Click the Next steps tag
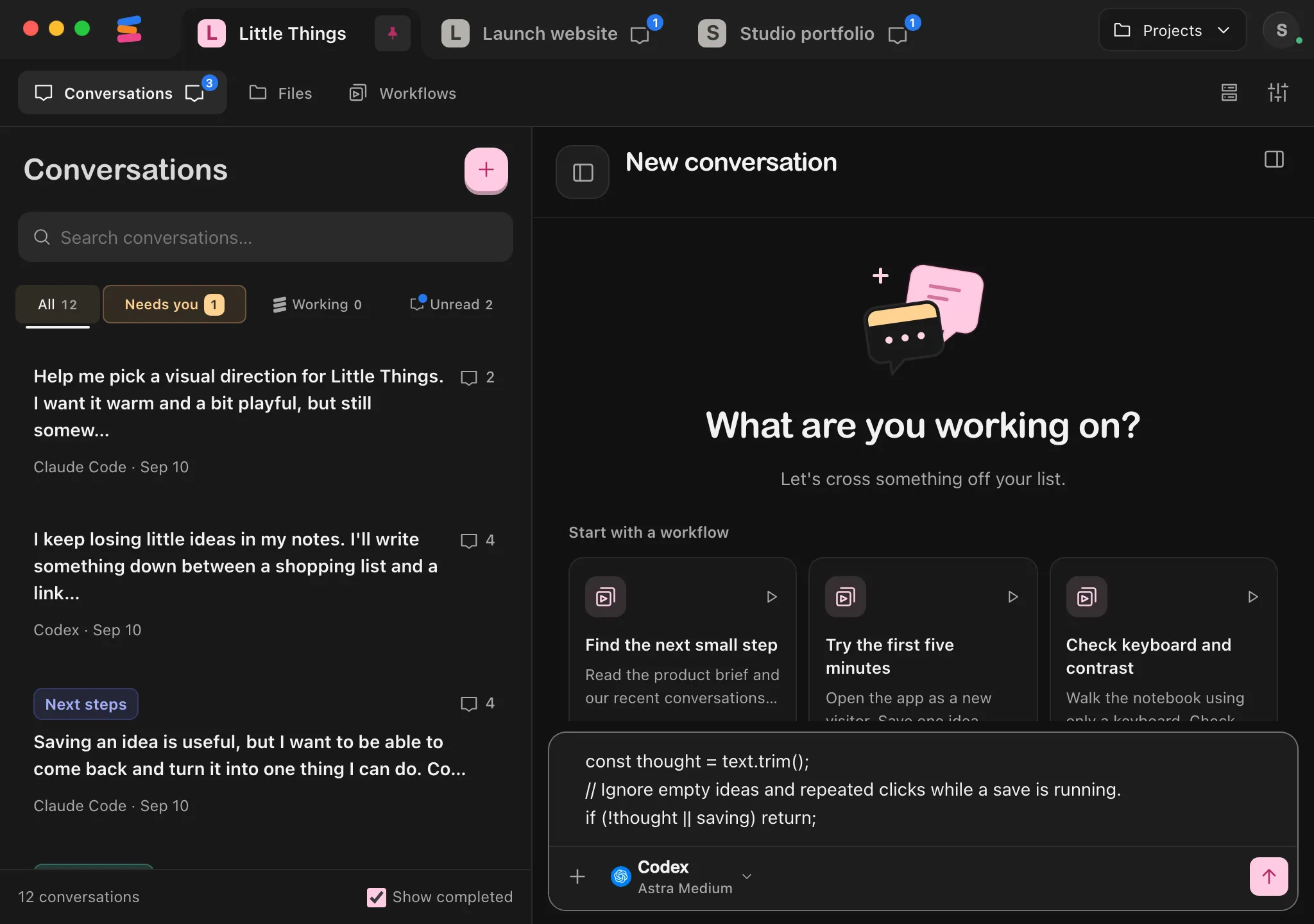Image resolution: width=1314 pixels, height=924 pixels. [x=86, y=704]
